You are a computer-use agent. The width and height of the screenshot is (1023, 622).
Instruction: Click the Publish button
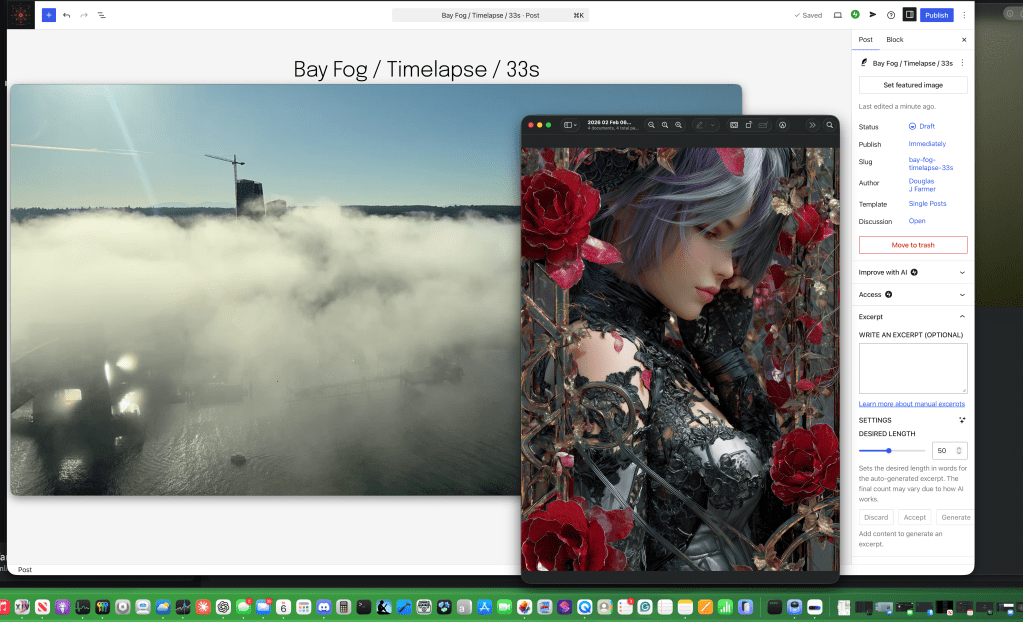tap(936, 15)
